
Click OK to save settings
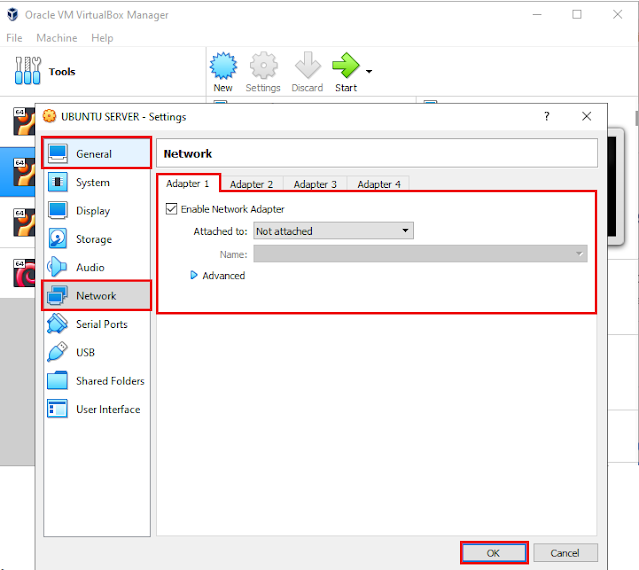point(494,553)
